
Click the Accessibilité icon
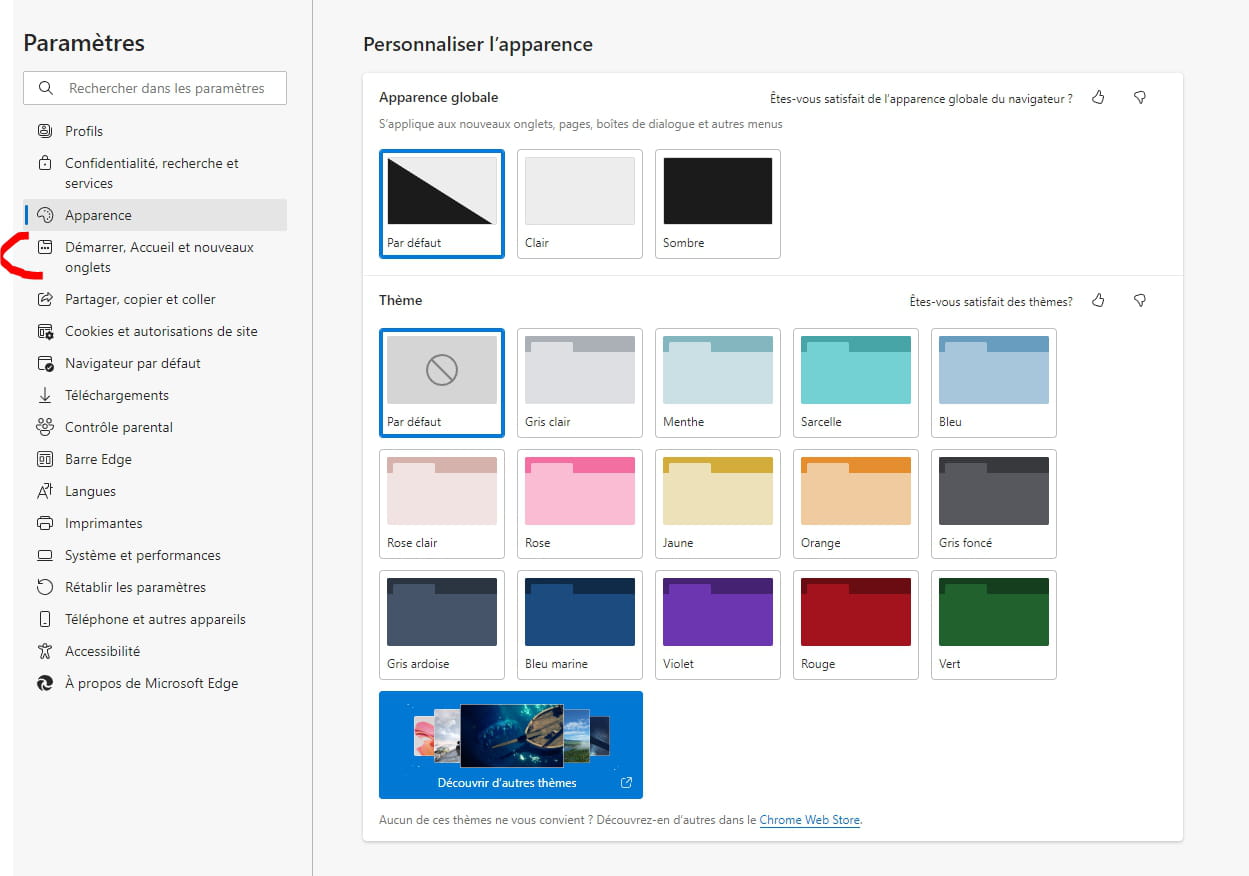[x=44, y=651]
